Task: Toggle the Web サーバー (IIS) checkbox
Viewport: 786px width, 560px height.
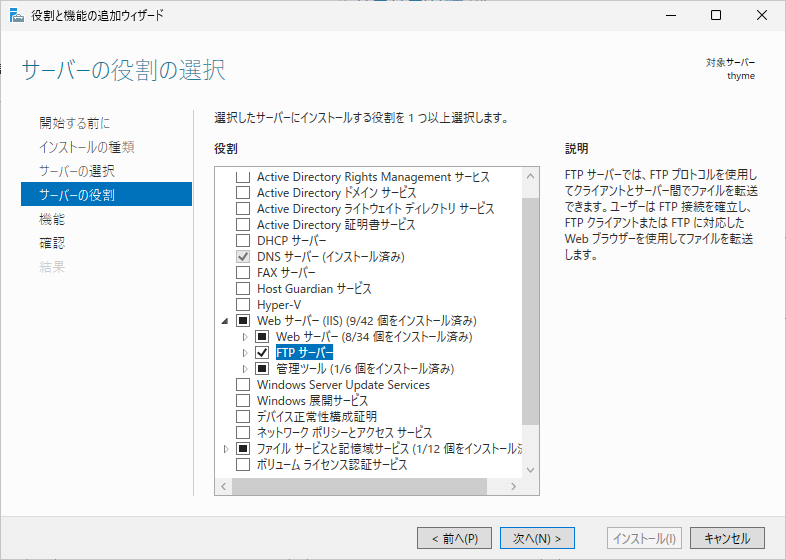Action: pyautogui.click(x=243, y=320)
